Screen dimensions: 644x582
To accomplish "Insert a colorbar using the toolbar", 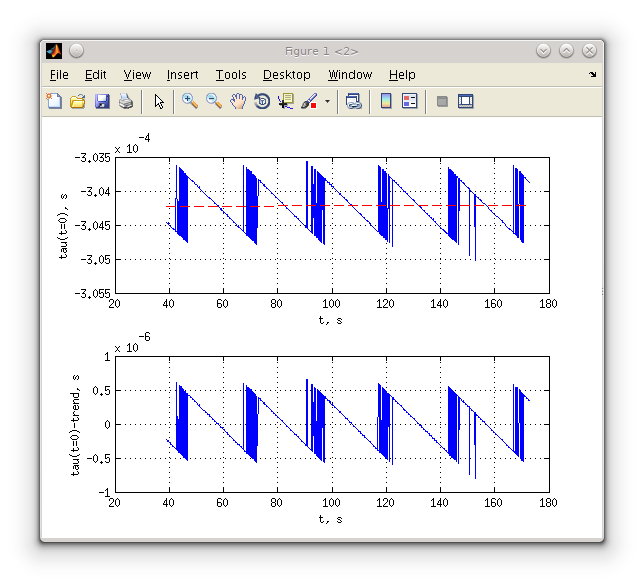I will tap(386, 101).
